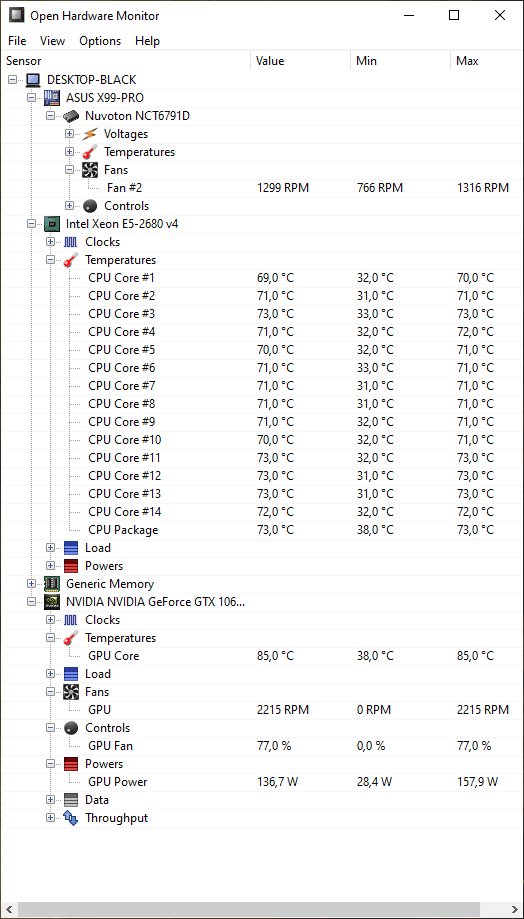Select the CPU Package temperature row
The width and height of the screenshot is (524, 919).
(262, 530)
